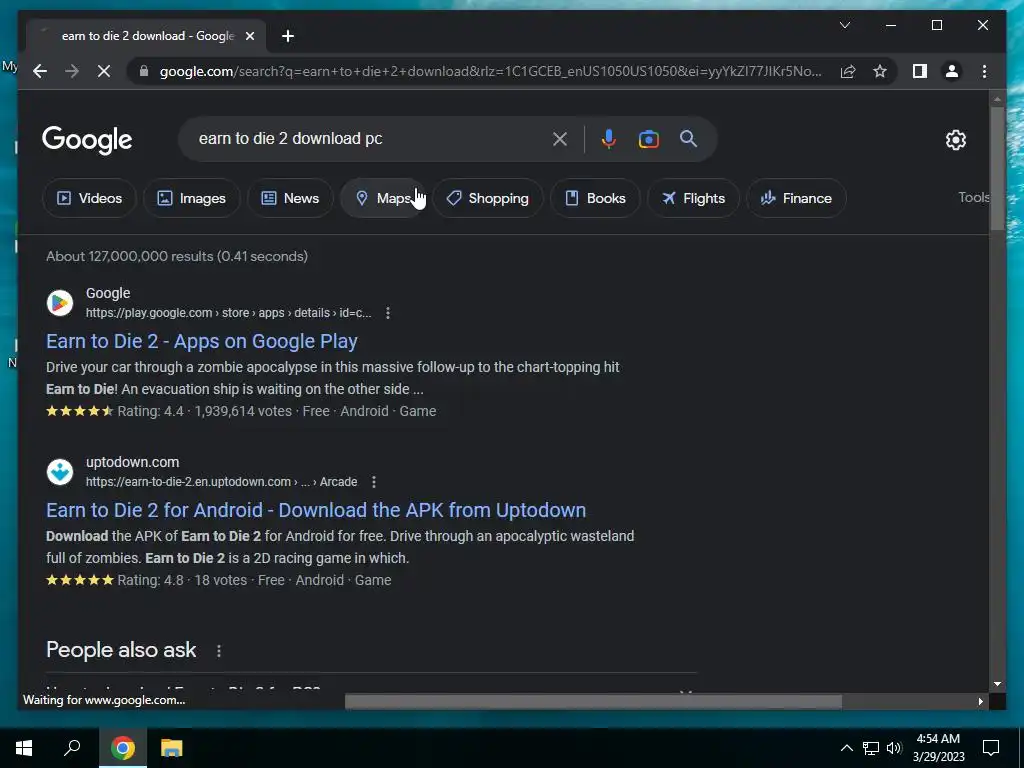Open Google quick settings gear
The height and width of the screenshot is (768, 1024).
pos(955,140)
